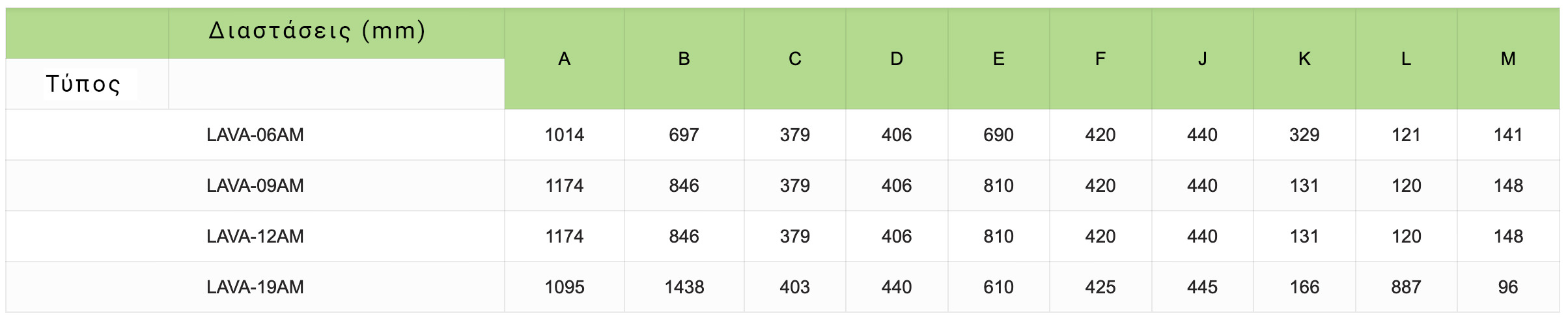Click the cell with value 1014
Screen dimensions: 1568x320
tap(564, 135)
